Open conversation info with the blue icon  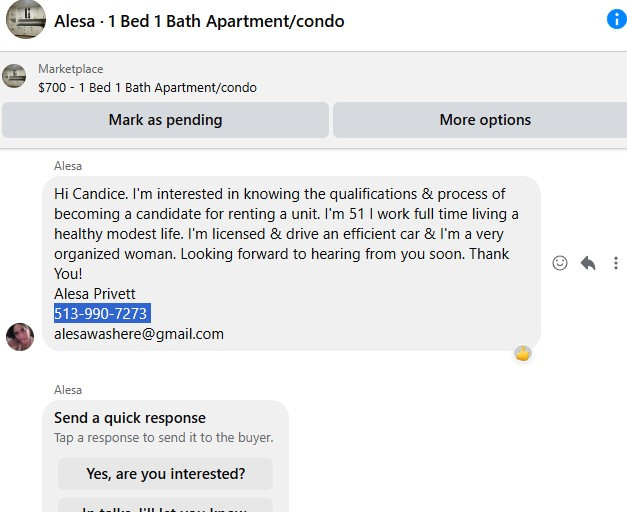616,19
